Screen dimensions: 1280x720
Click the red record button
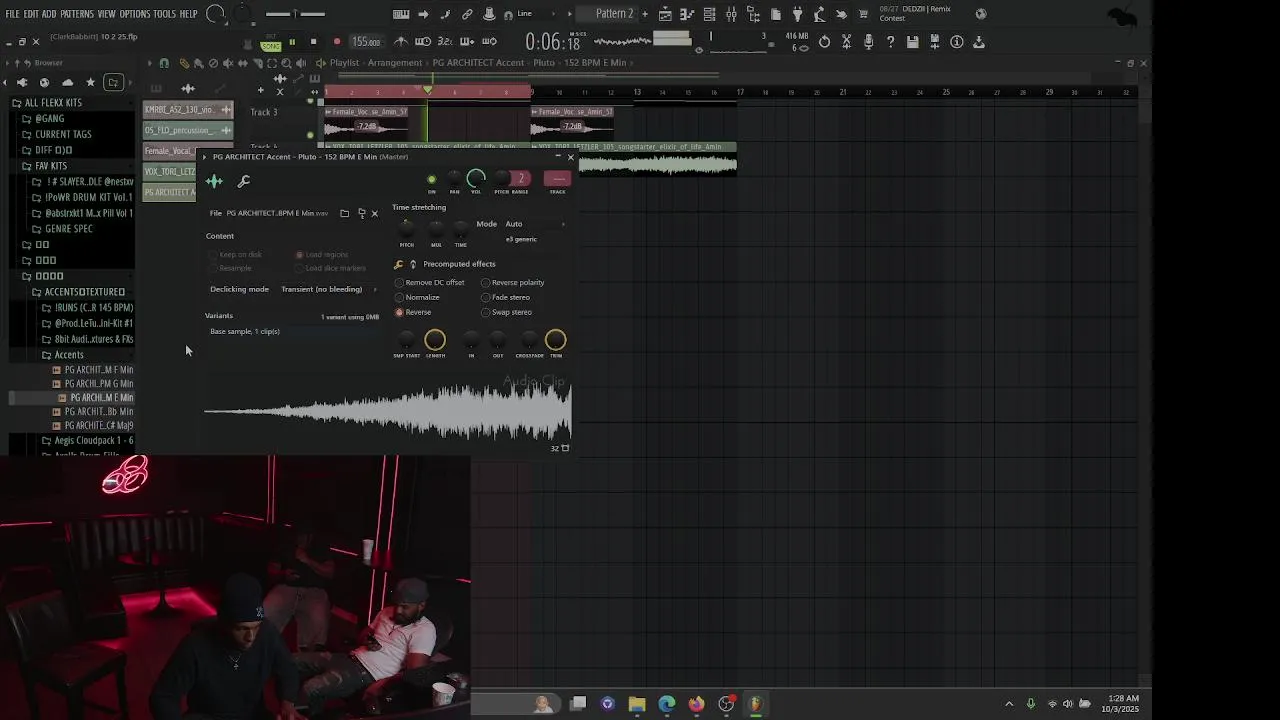pyautogui.click(x=337, y=42)
